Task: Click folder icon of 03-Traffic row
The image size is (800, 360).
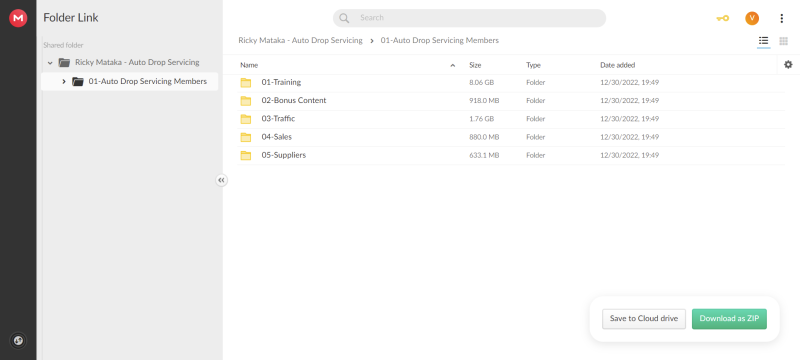Action: tap(246, 119)
